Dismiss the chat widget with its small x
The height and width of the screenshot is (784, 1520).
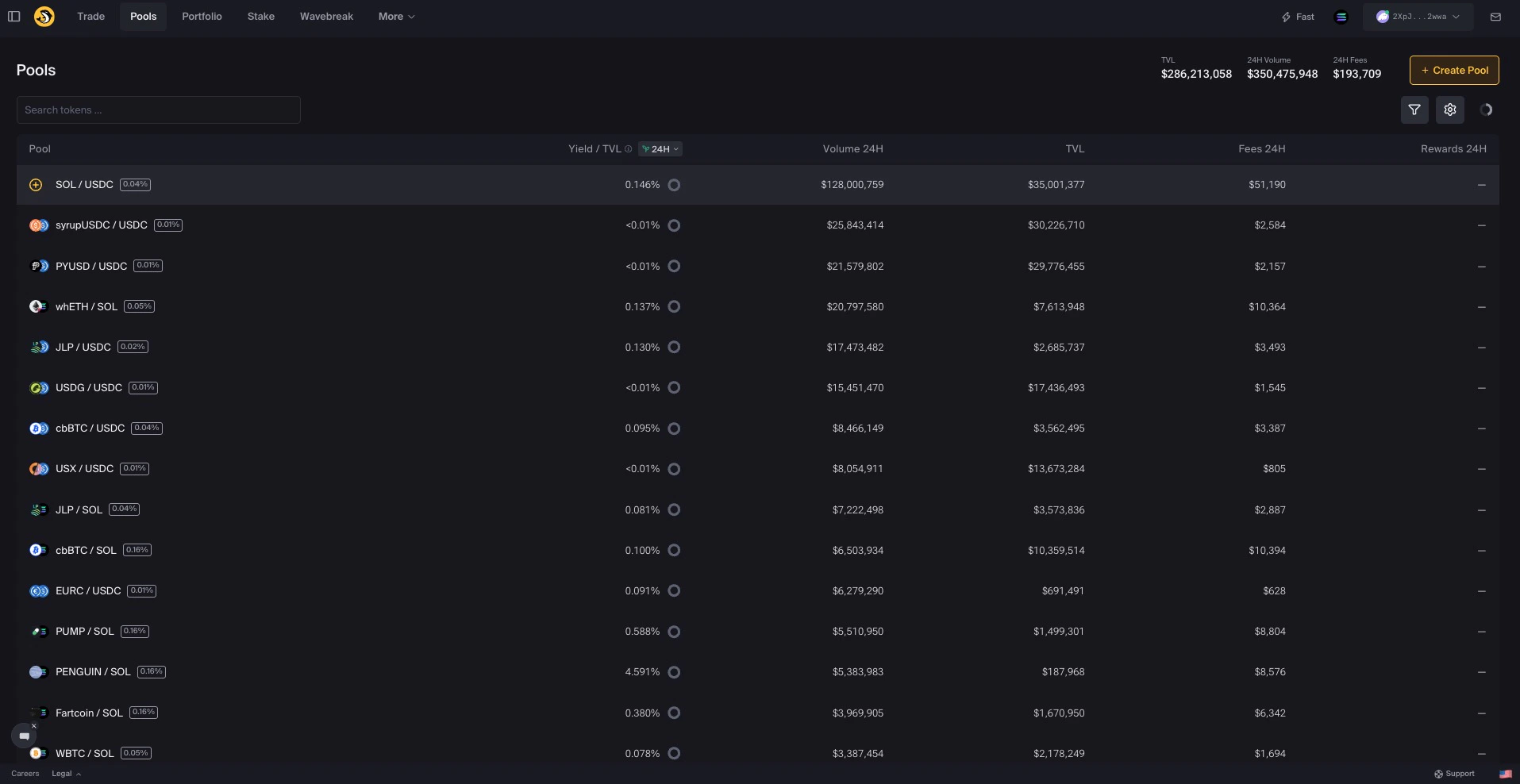[34, 725]
